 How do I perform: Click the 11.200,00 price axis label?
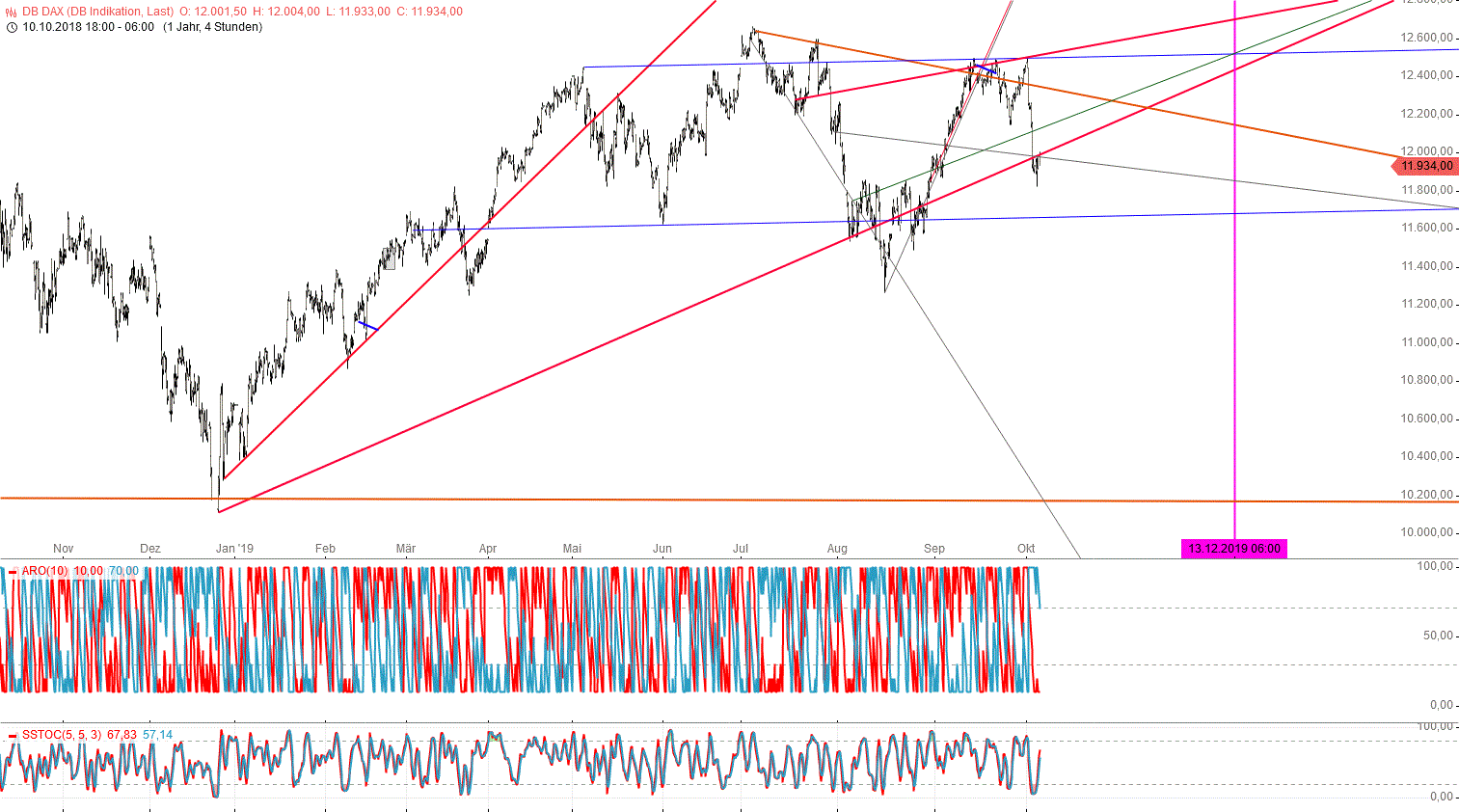point(1426,304)
